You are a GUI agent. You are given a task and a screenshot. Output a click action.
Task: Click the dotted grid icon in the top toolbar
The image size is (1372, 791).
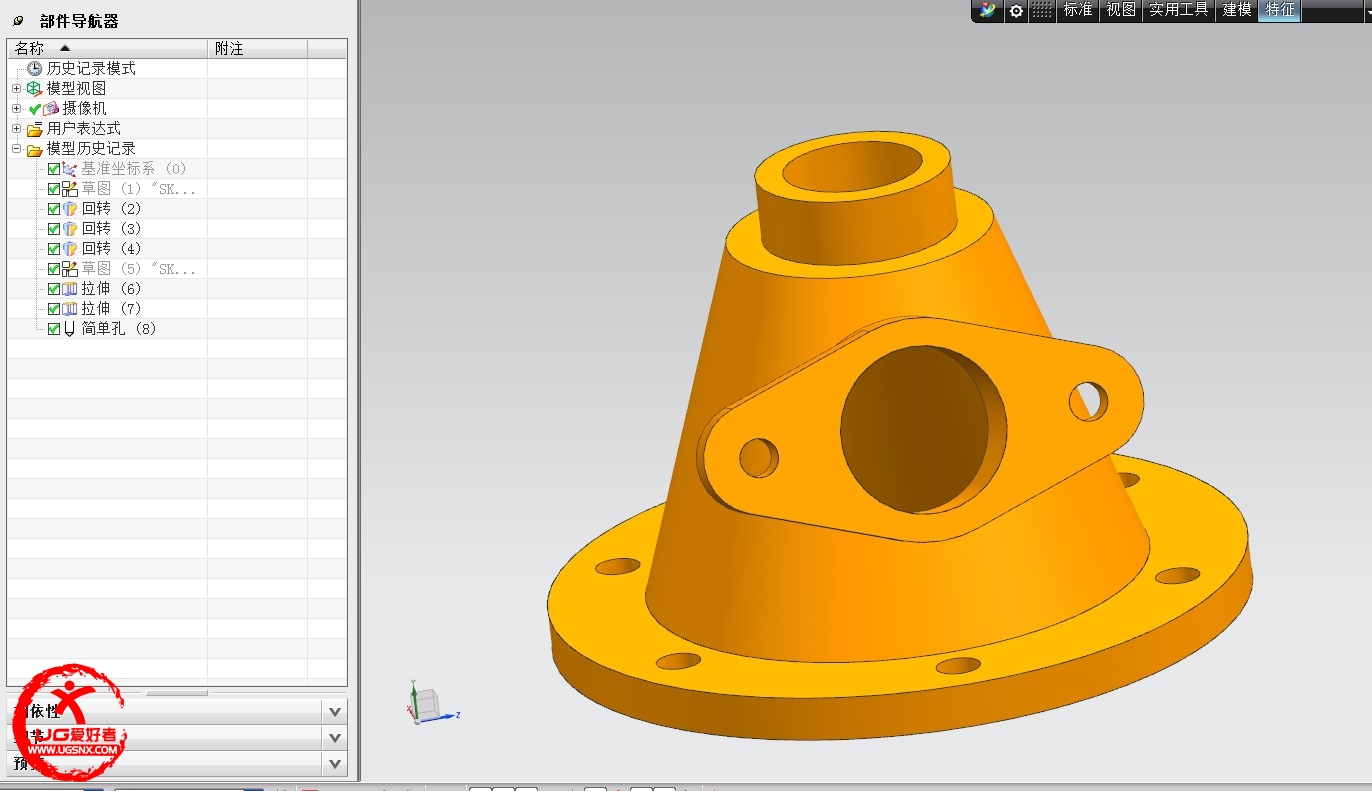point(1042,10)
